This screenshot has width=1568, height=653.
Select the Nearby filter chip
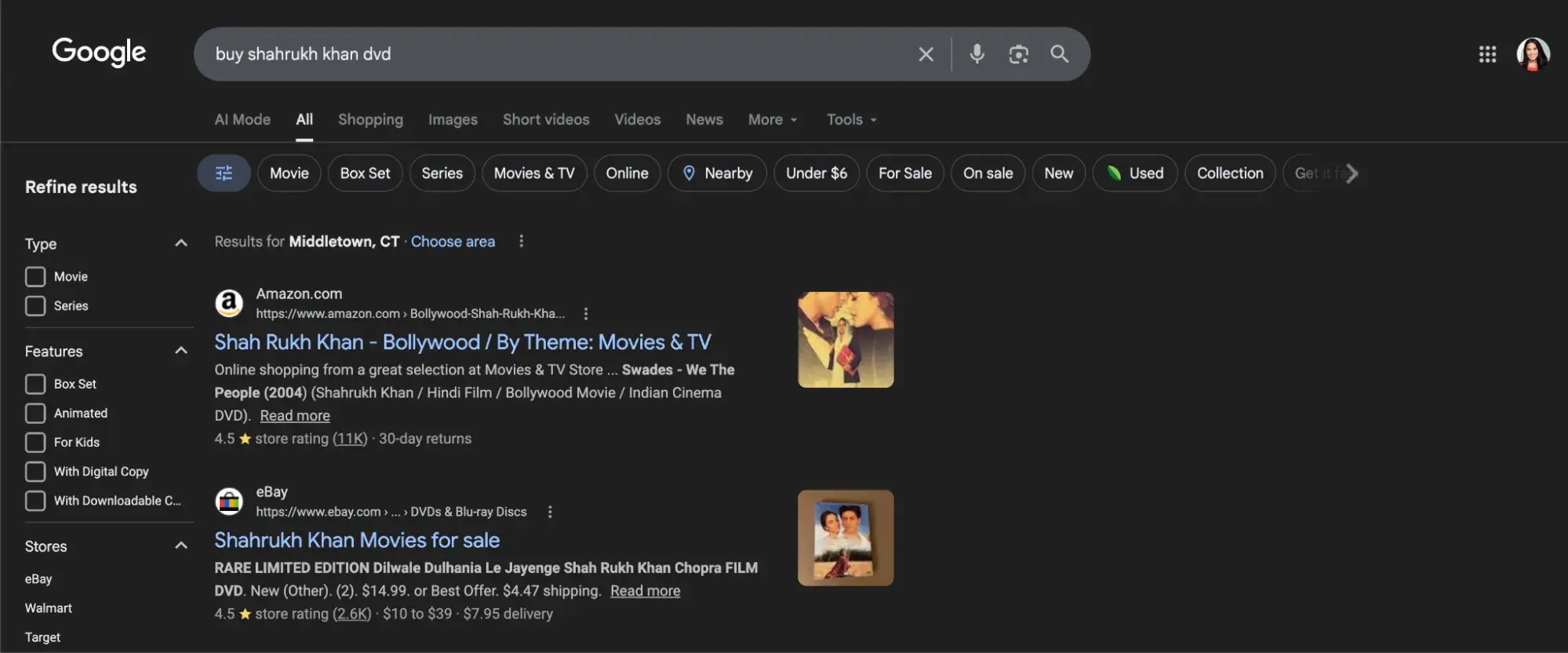[717, 173]
